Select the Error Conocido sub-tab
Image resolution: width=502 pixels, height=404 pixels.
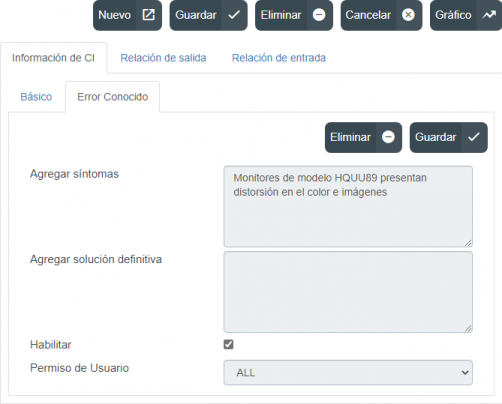113,97
